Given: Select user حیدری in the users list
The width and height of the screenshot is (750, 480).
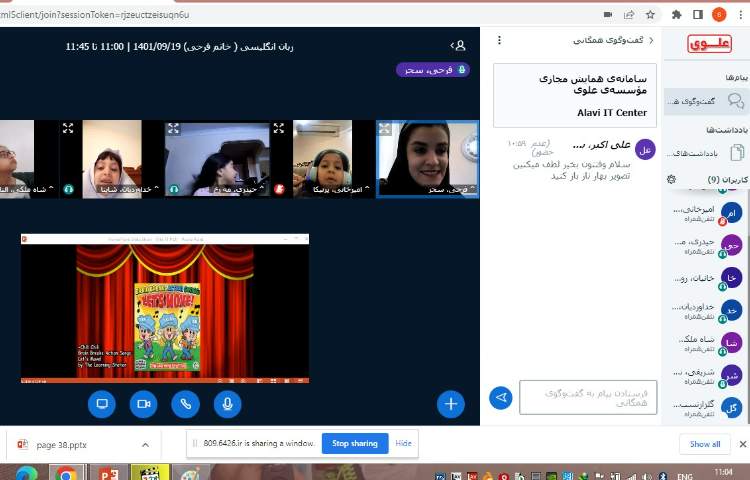Looking at the screenshot, I should coord(706,246).
